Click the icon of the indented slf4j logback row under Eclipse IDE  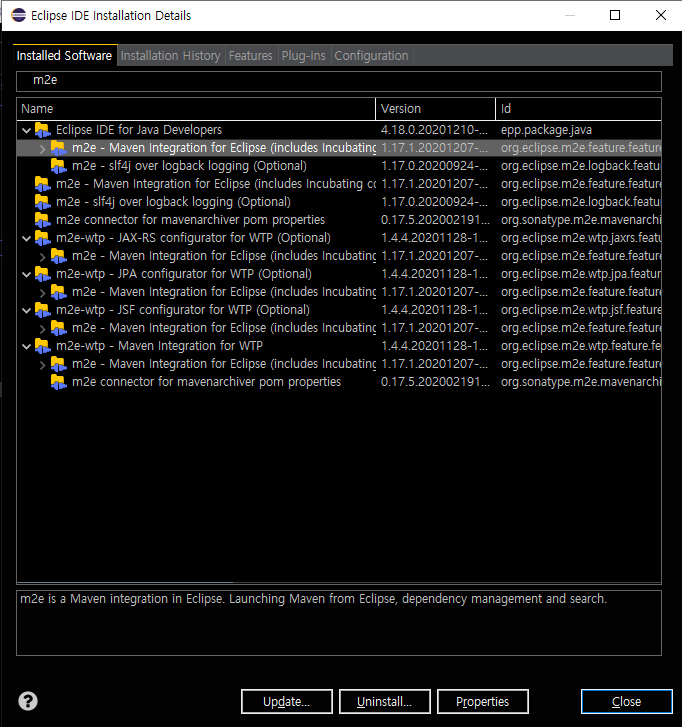(58, 166)
